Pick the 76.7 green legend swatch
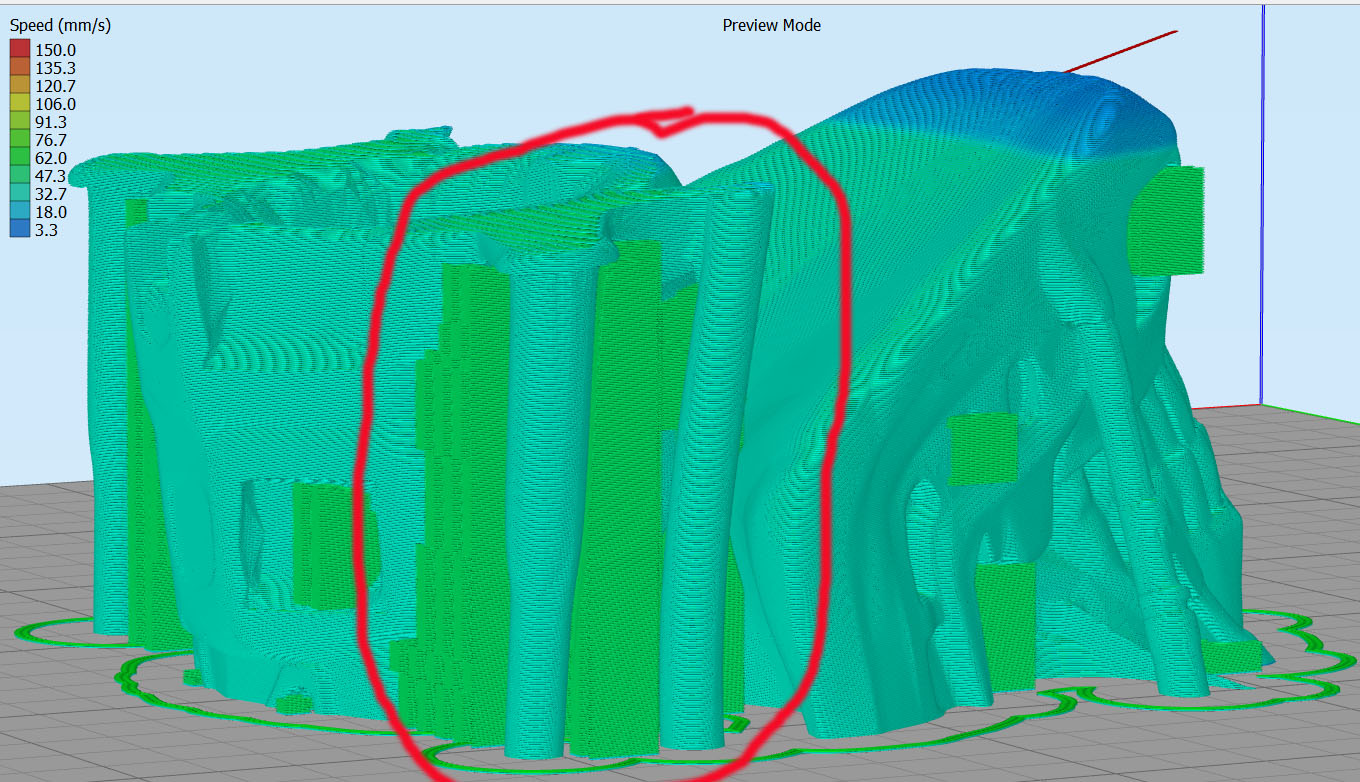Image resolution: width=1360 pixels, height=782 pixels. (20, 140)
